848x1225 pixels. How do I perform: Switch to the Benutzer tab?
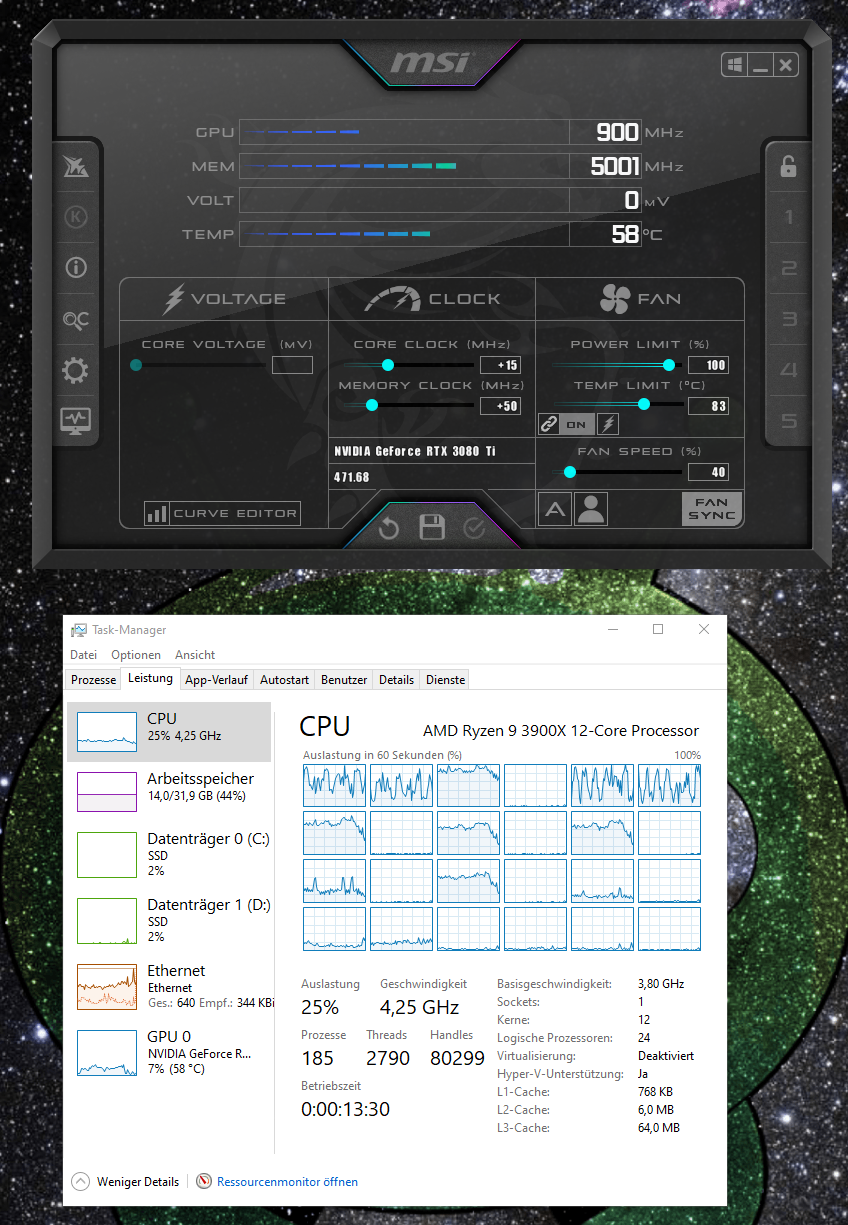(x=344, y=680)
